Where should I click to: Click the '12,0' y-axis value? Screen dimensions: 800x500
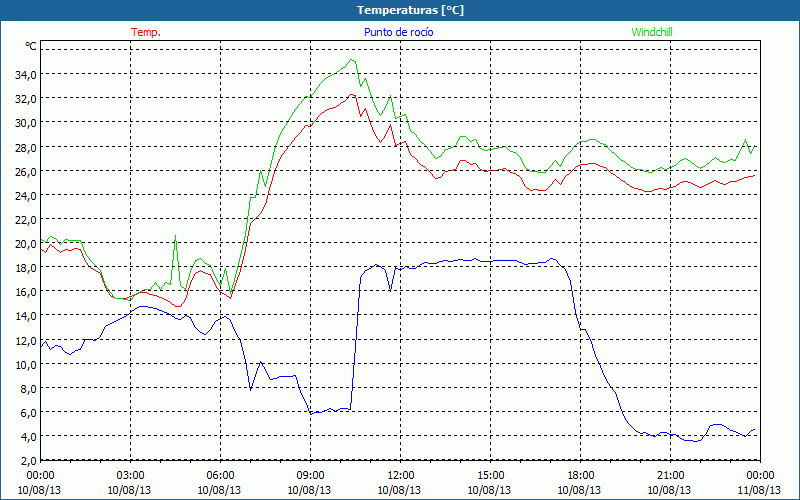(x=26, y=340)
